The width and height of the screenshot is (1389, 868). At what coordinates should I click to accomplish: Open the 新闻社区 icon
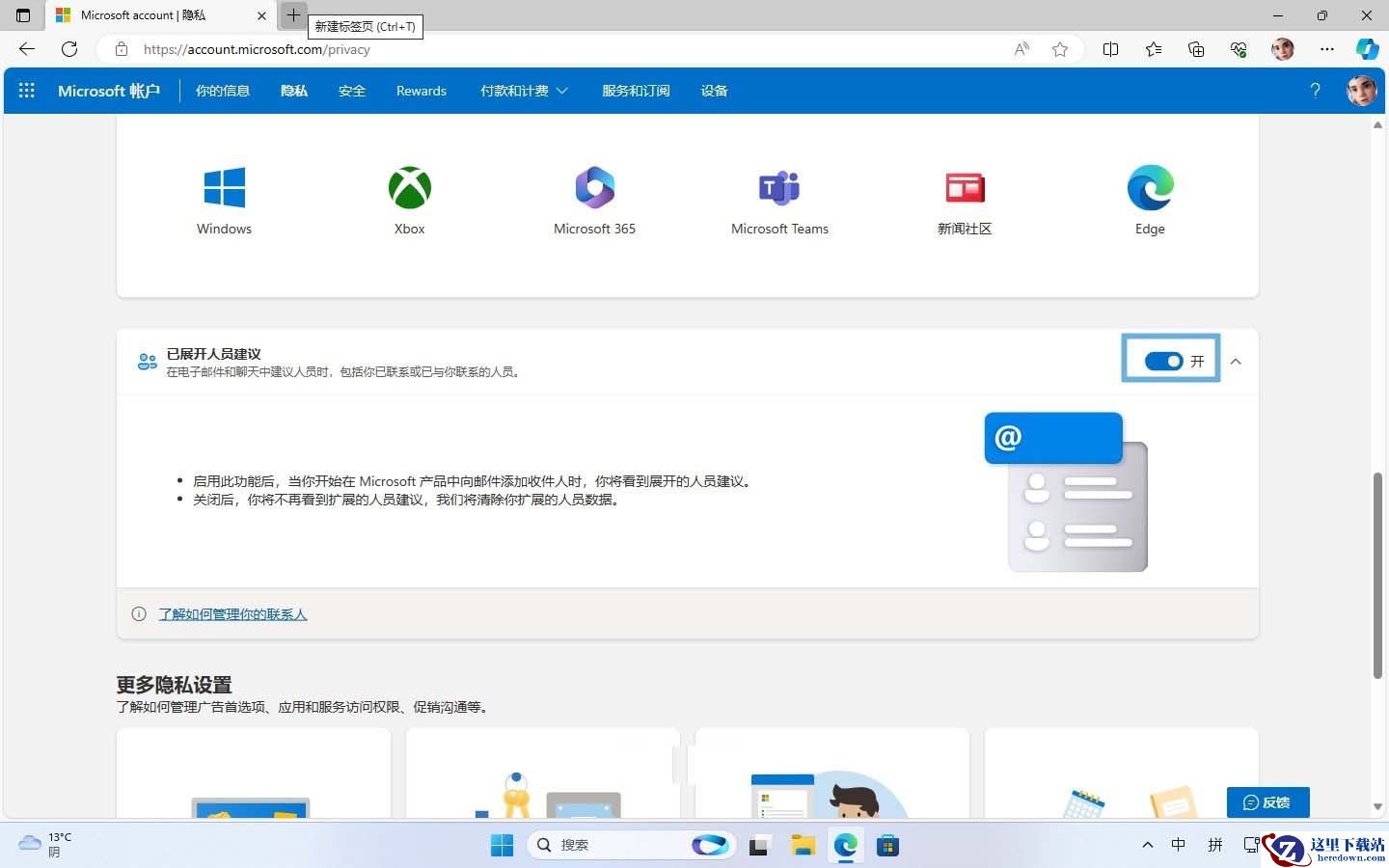tap(965, 188)
